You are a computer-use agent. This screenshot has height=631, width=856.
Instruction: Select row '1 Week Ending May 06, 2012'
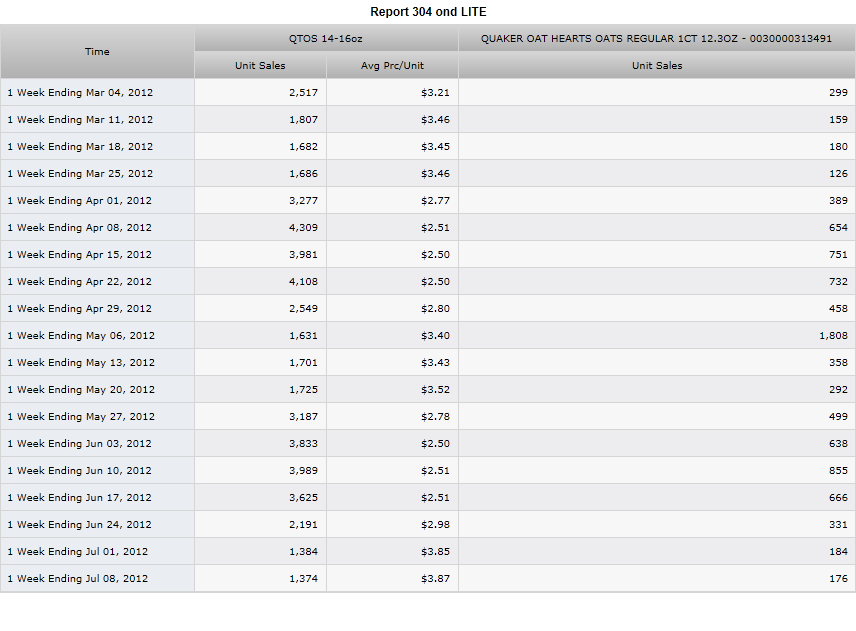click(x=428, y=336)
